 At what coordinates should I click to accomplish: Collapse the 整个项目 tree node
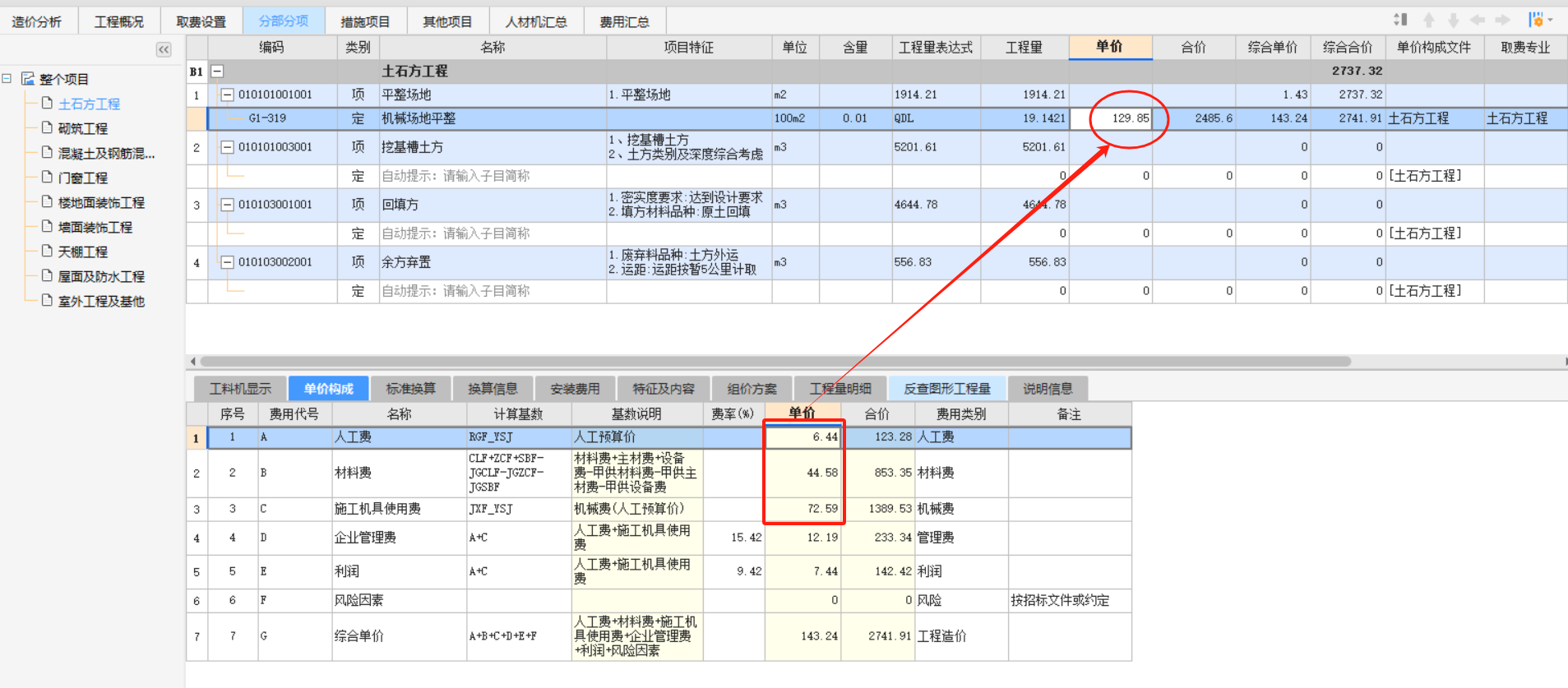(7, 79)
